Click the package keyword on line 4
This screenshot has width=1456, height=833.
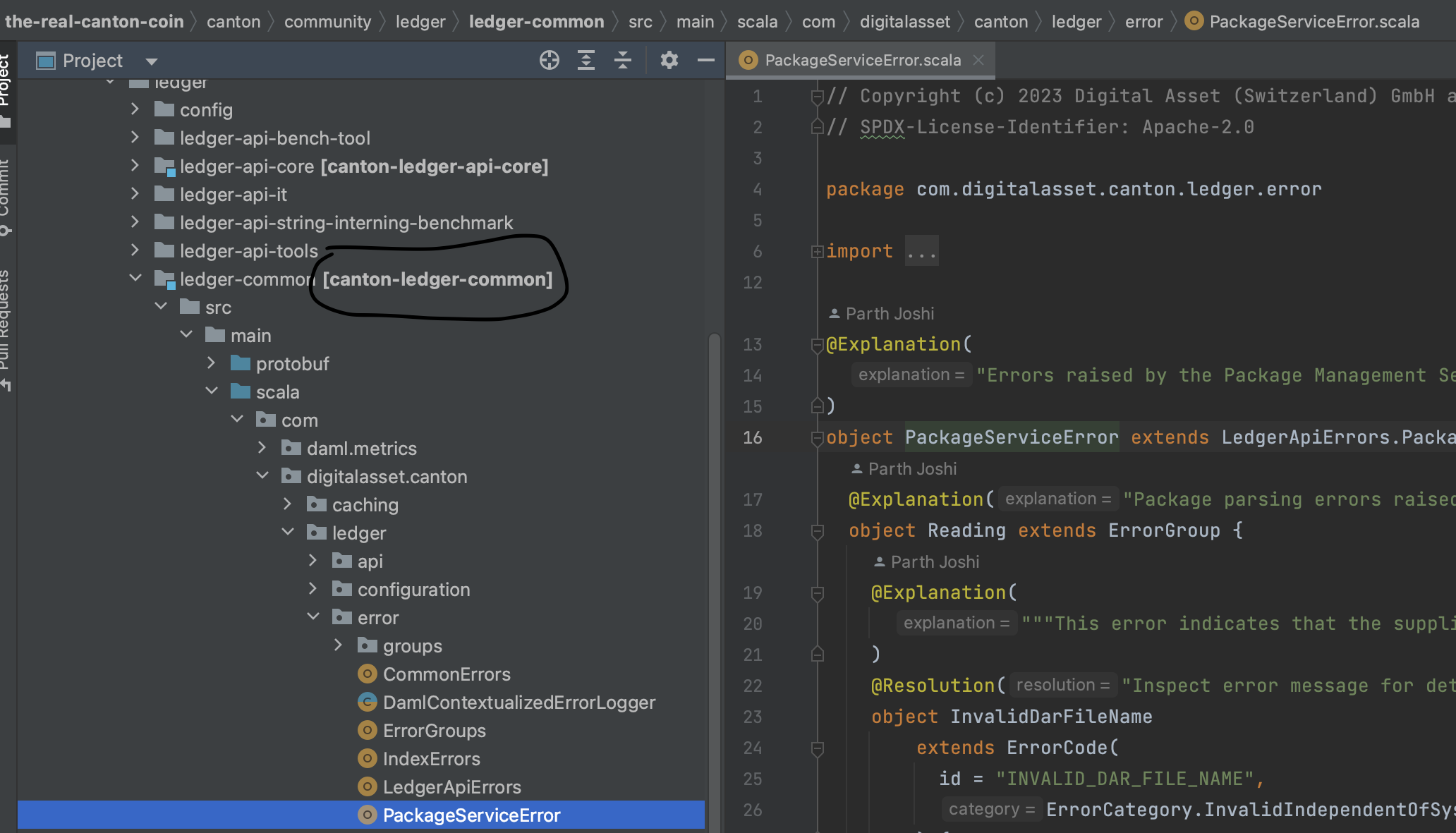tap(865, 189)
